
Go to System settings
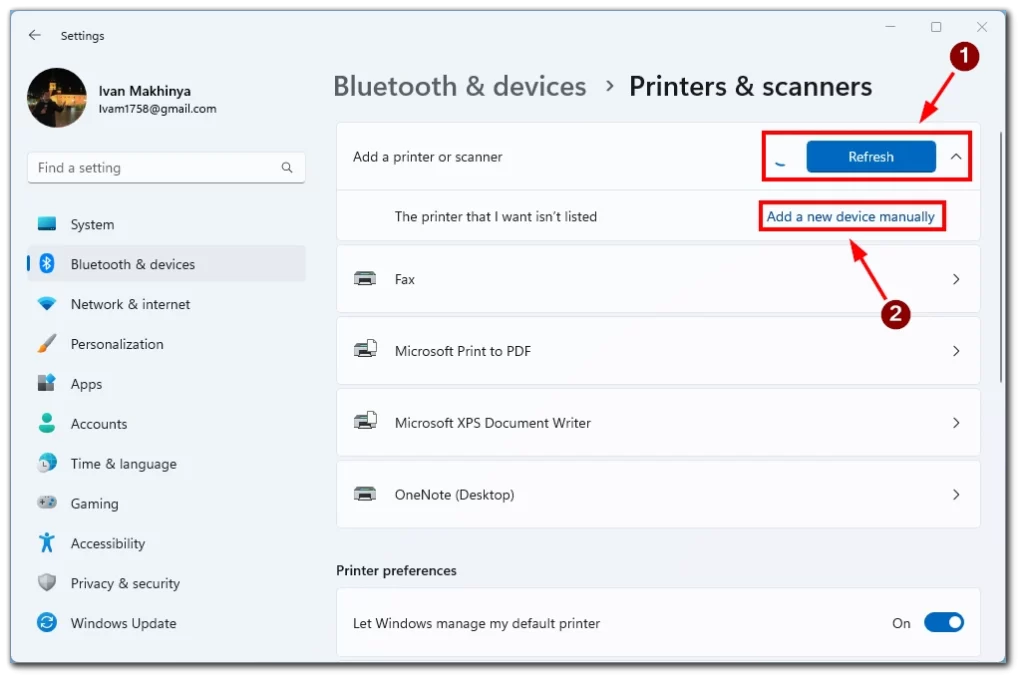pos(167,224)
